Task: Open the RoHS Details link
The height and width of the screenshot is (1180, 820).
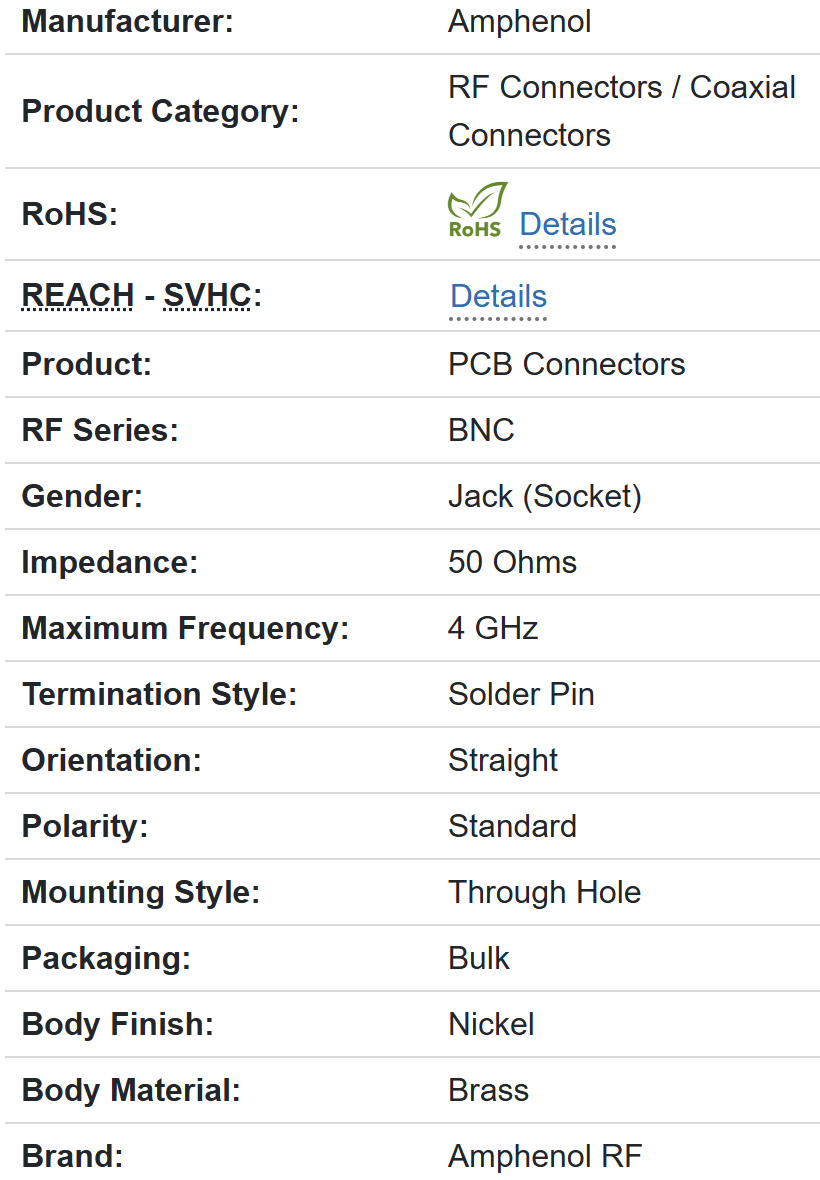Action: pyautogui.click(x=567, y=224)
